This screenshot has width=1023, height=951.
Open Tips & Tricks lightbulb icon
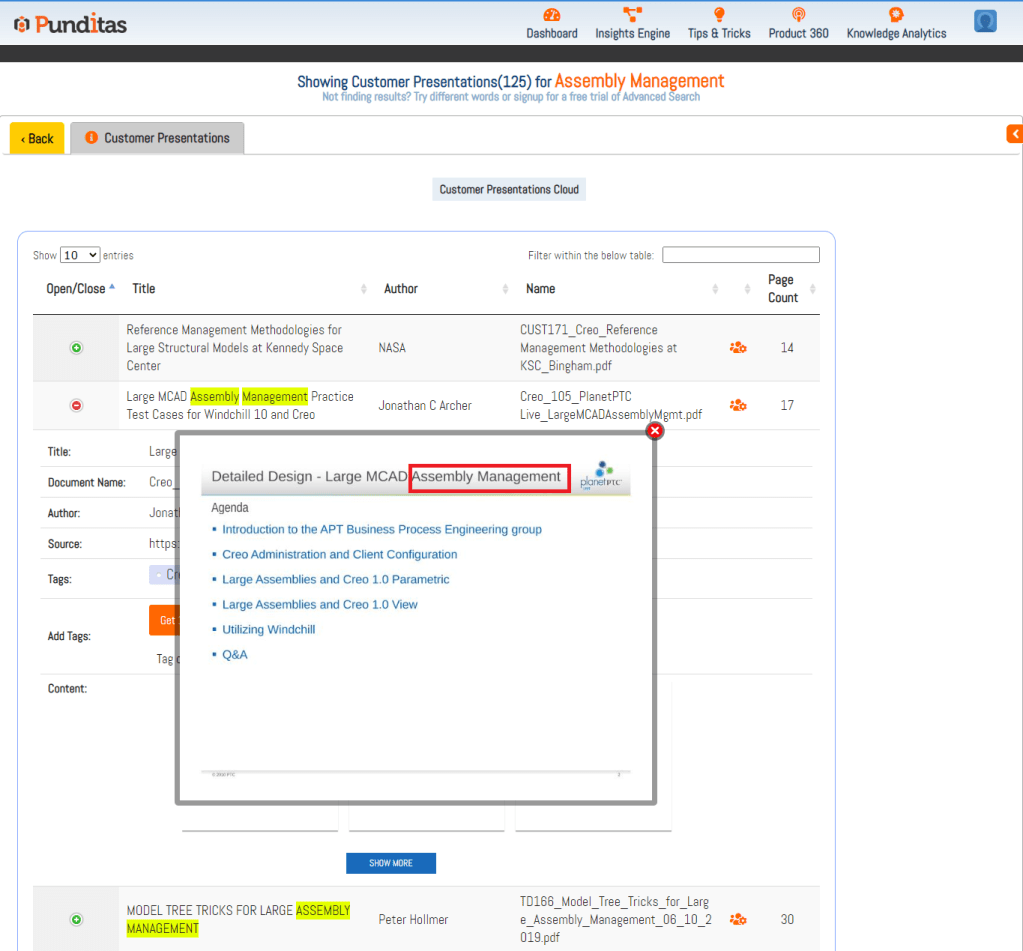[x=718, y=15]
